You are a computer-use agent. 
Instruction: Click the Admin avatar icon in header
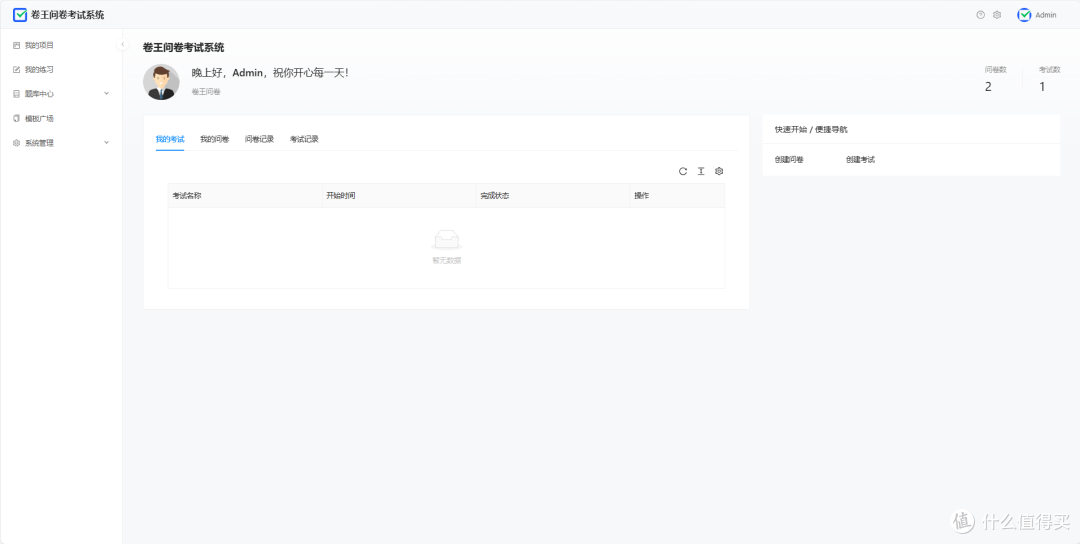coord(1024,14)
